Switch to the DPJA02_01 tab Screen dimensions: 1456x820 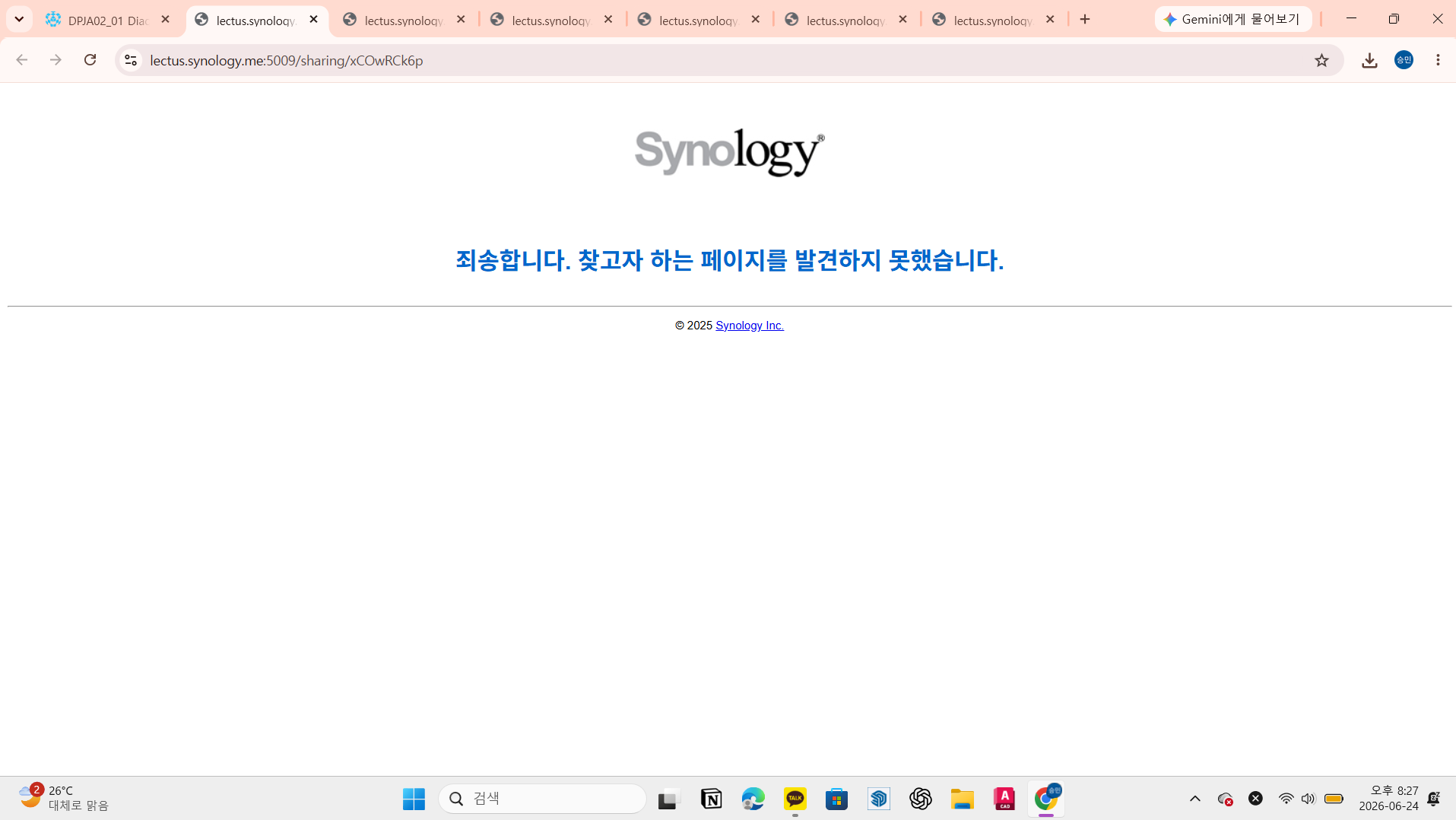(x=108, y=21)
